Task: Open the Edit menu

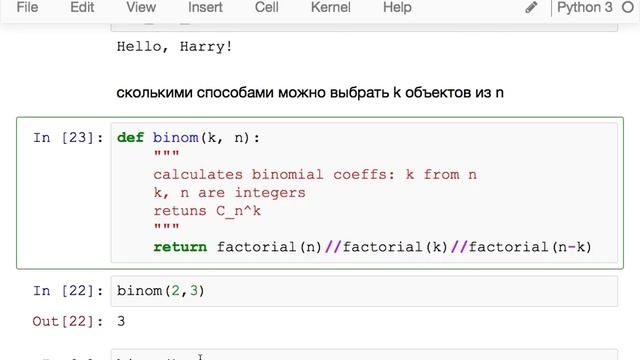Action: (x=82, y=7)
